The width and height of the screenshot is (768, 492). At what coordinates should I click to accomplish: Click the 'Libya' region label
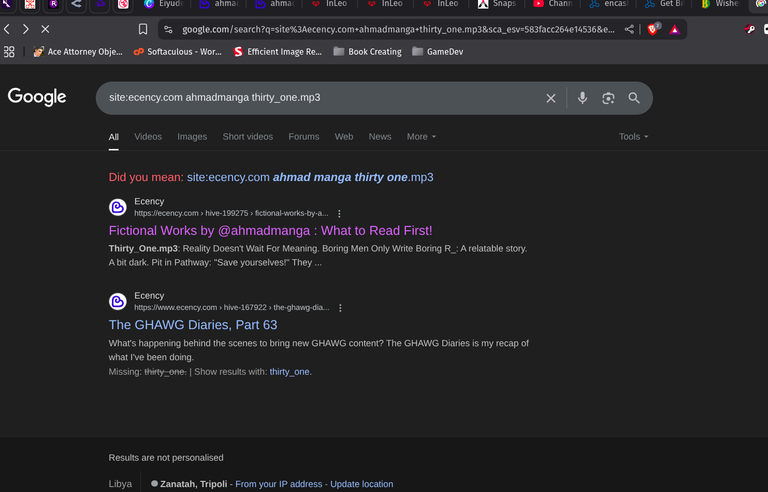tap(120, 484)
